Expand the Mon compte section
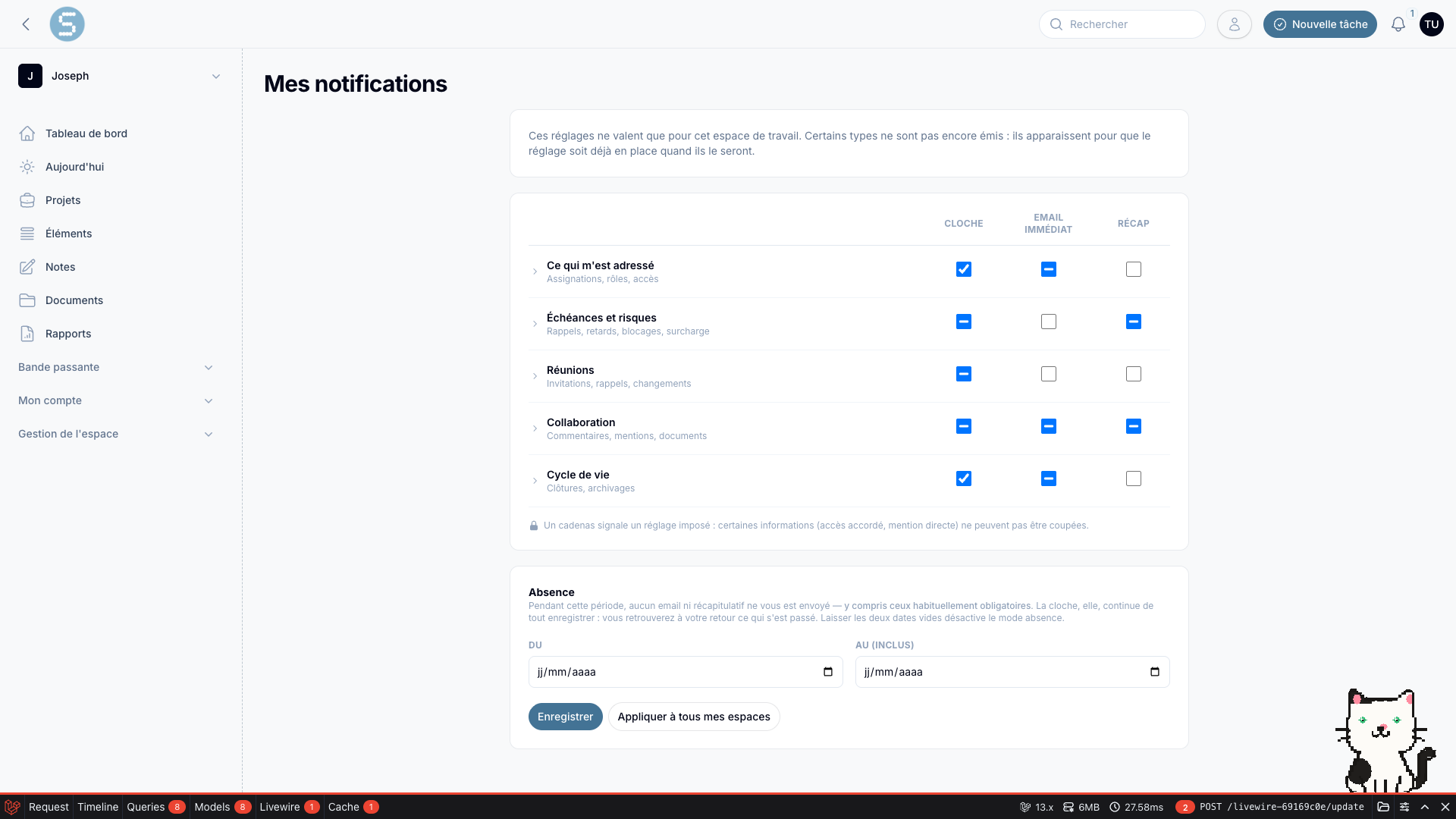Viewport: 1456px width, 819px height. tap(116, 400)
